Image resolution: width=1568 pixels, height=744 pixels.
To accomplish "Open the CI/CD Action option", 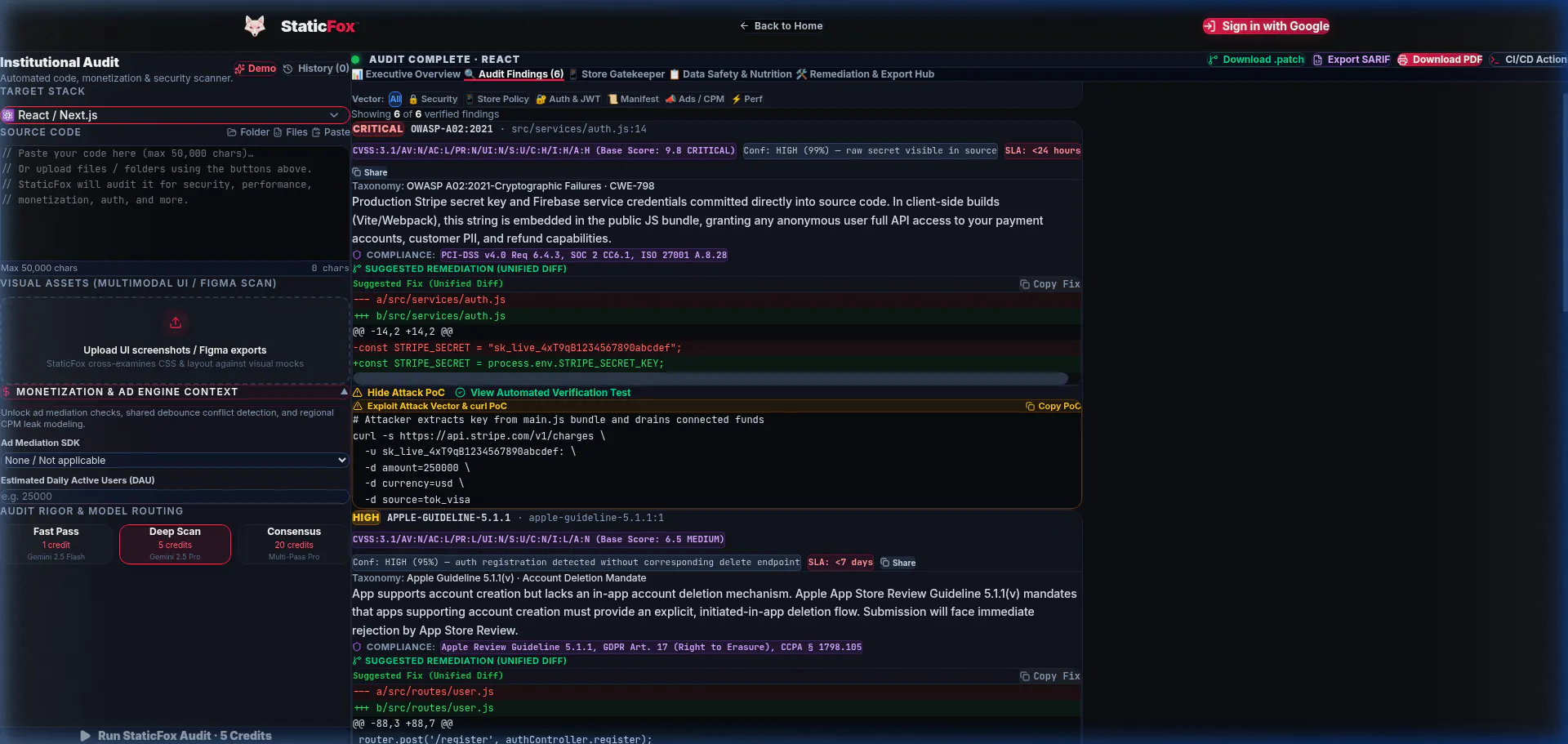I will (x=1528, y=60).
